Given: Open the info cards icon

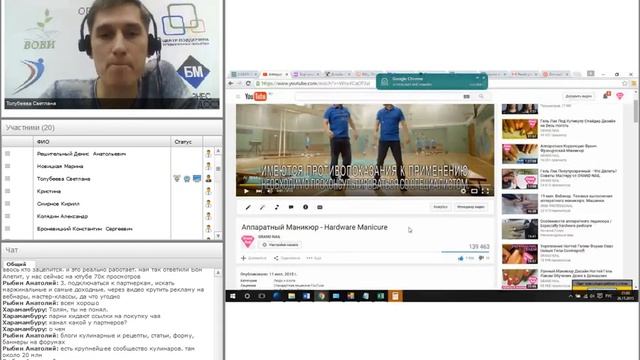Looking at the screenshot, I should point(305,207).
